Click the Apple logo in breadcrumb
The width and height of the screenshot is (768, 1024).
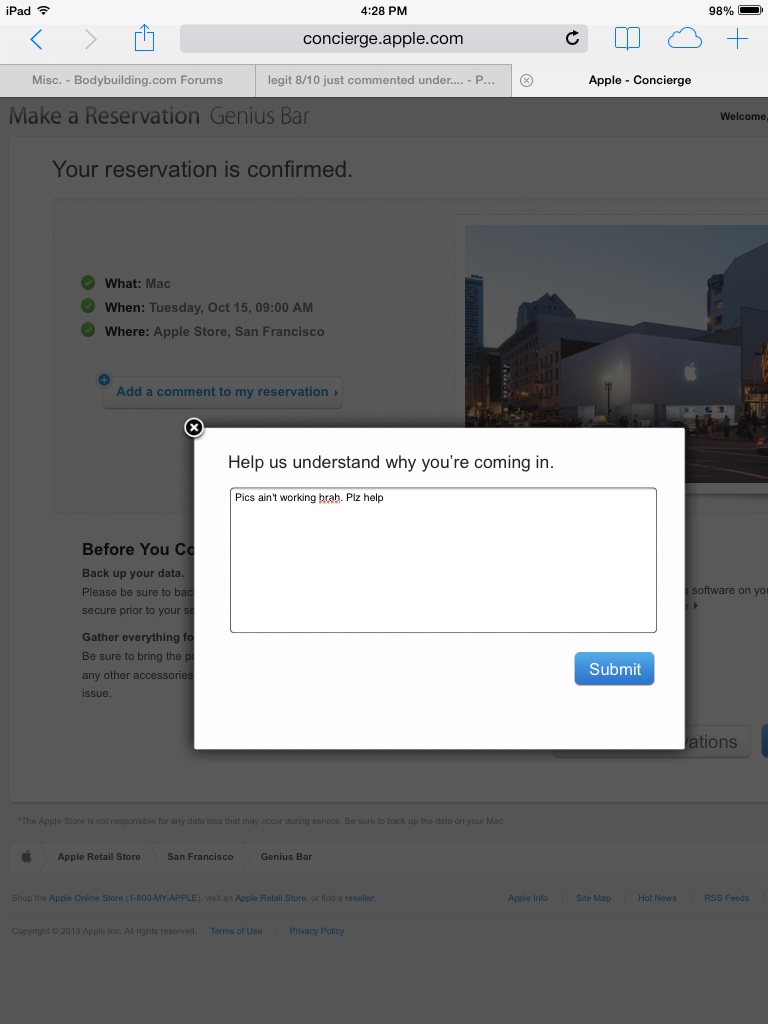click(26, 856)
